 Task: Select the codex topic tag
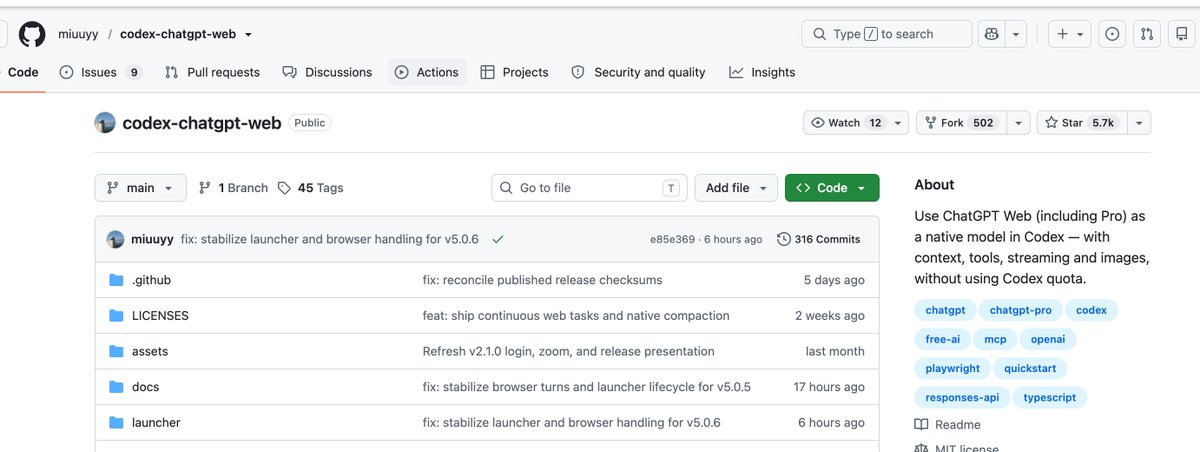click(1091, 310)
